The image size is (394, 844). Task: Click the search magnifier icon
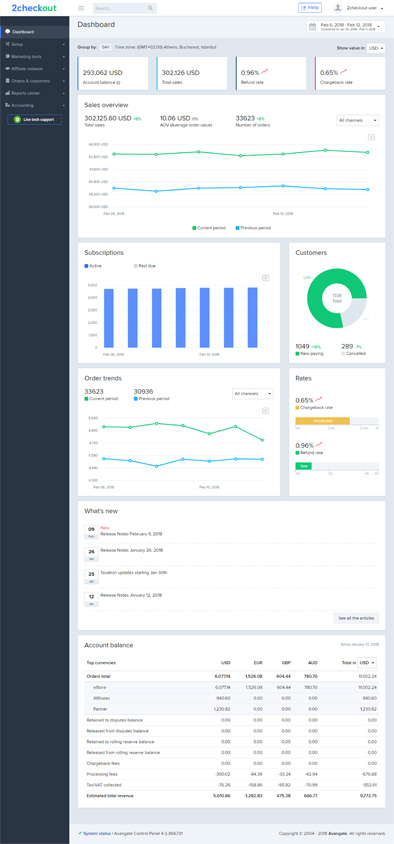point(150,9)
